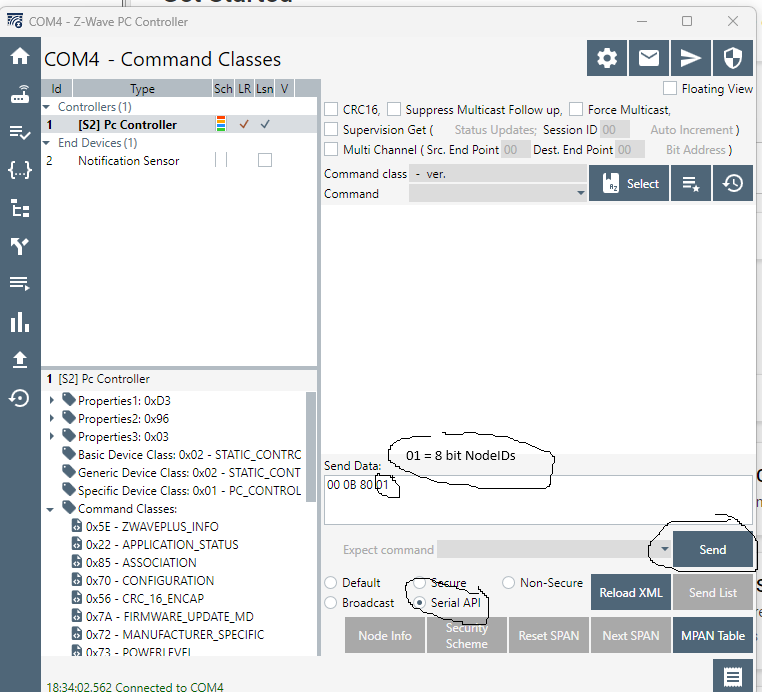Screen dimensions: 762x692
Task: Expand the Properties1: 0xD3 tree node
Action: [53, 401]
